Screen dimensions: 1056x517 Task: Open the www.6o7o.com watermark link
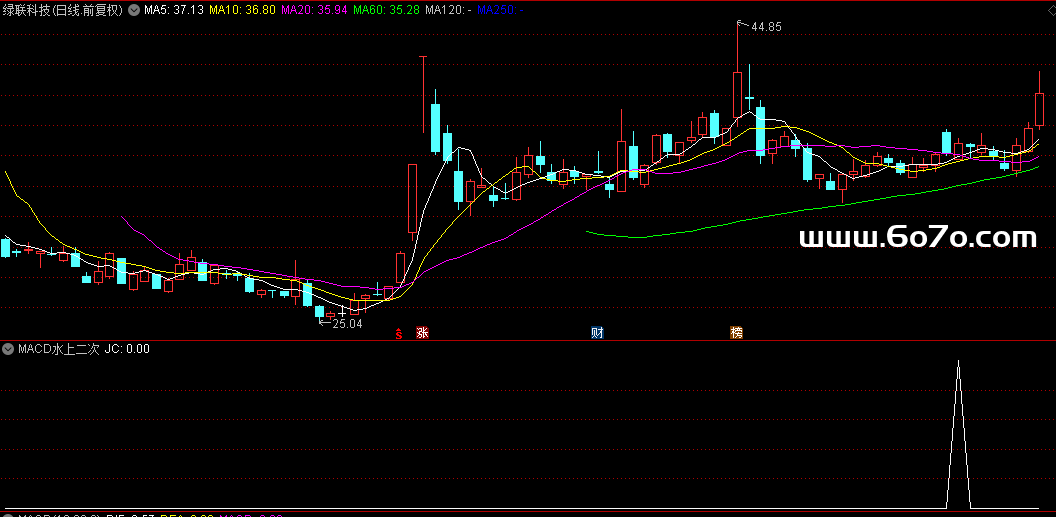[x=918, y=238]
